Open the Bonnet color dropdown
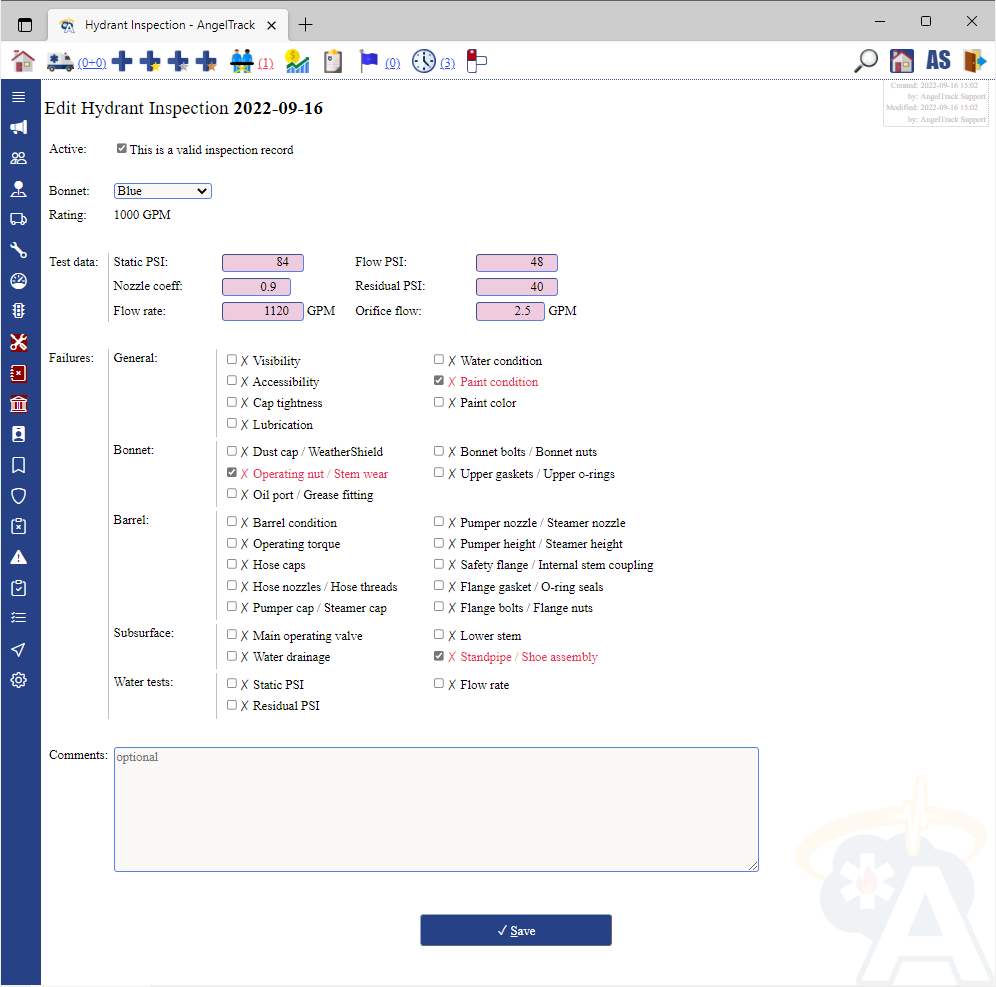The width and height of the screenshot is (996, 987). click(162, 191)
